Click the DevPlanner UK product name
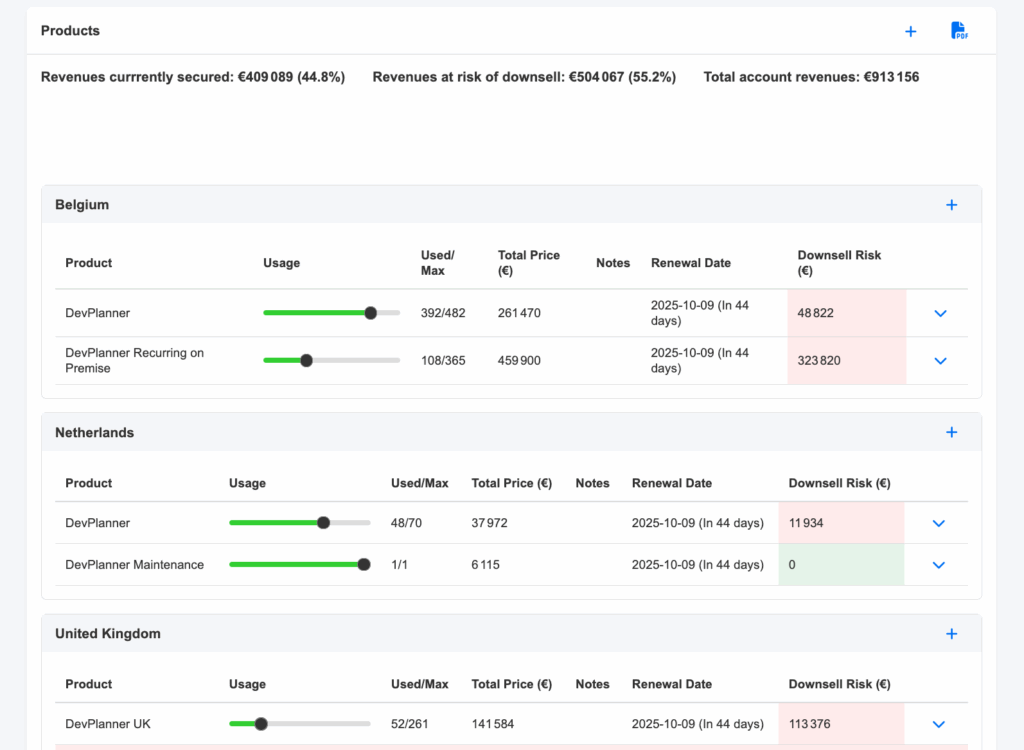 pyautogui.click(x=108, y=724)
